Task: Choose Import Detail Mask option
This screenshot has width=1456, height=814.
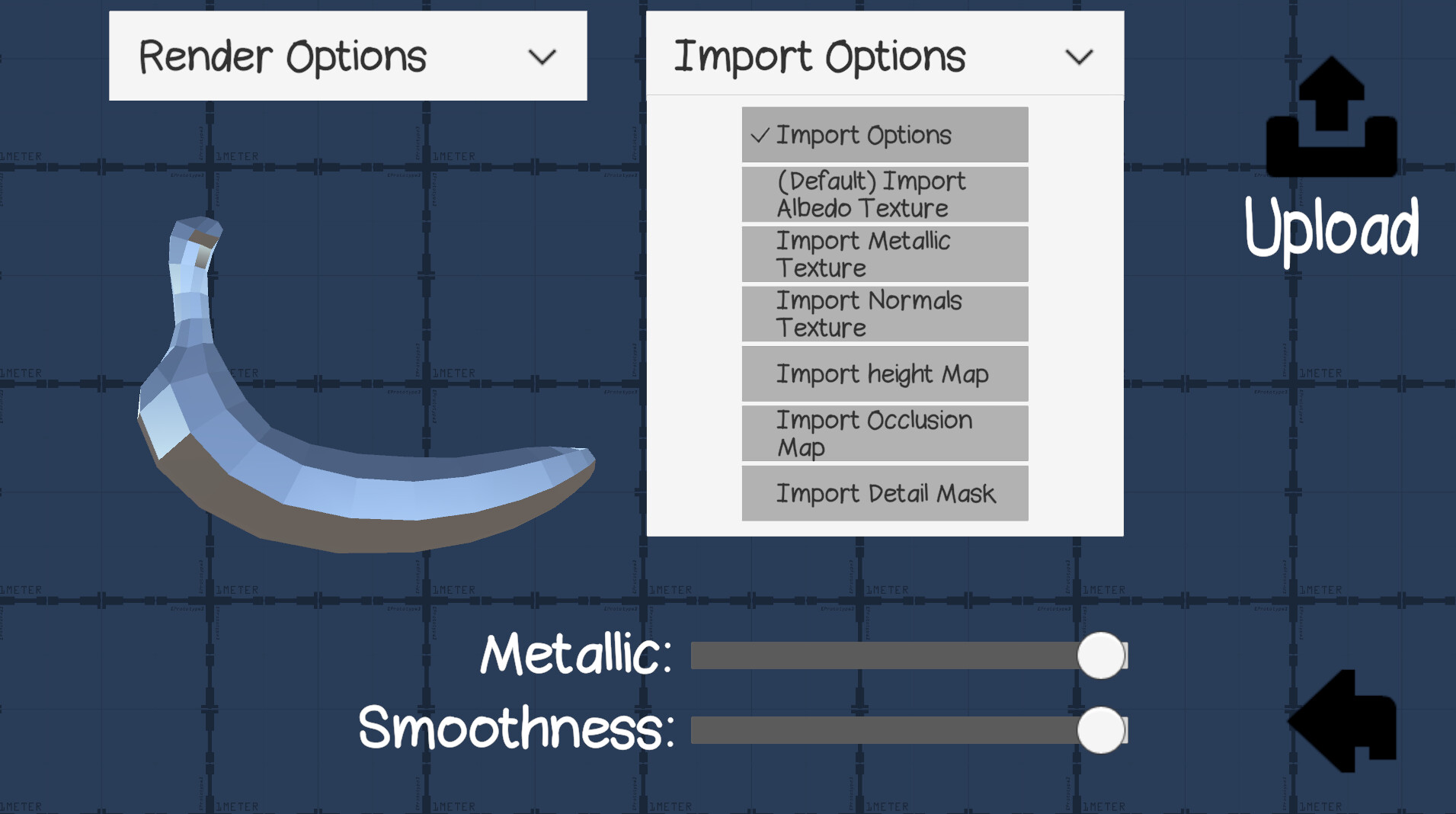Action: coord(885,493)
